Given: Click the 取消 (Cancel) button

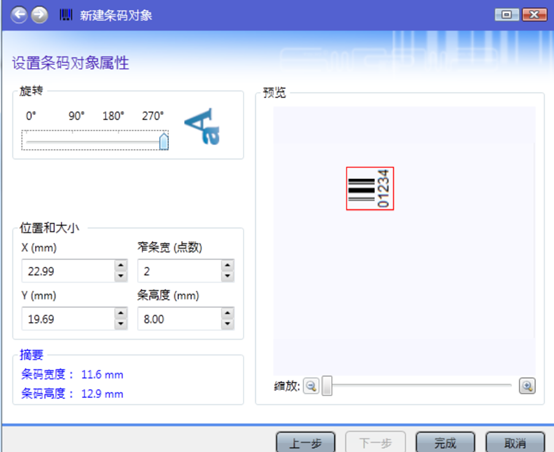Looking at the screenshot, I should (515, 442).
